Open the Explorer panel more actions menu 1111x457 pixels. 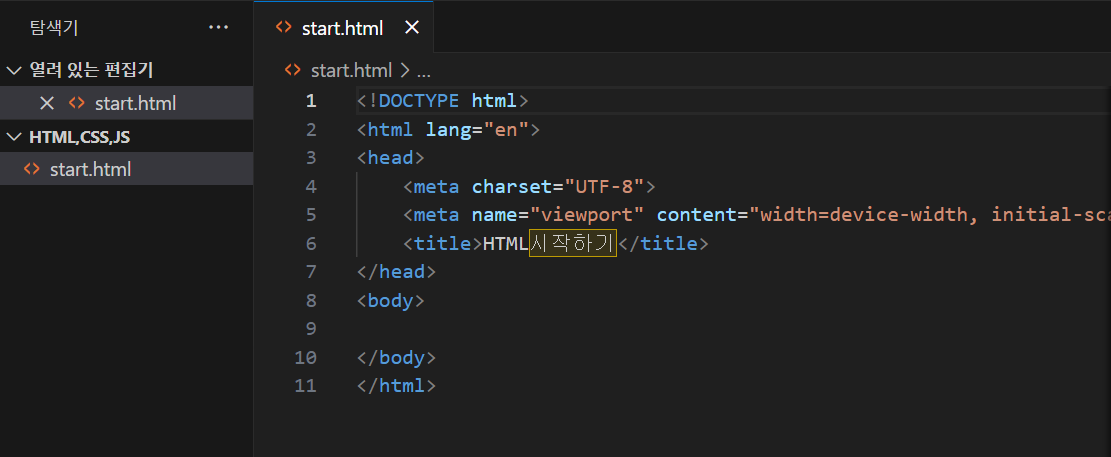tap(219, 28)
